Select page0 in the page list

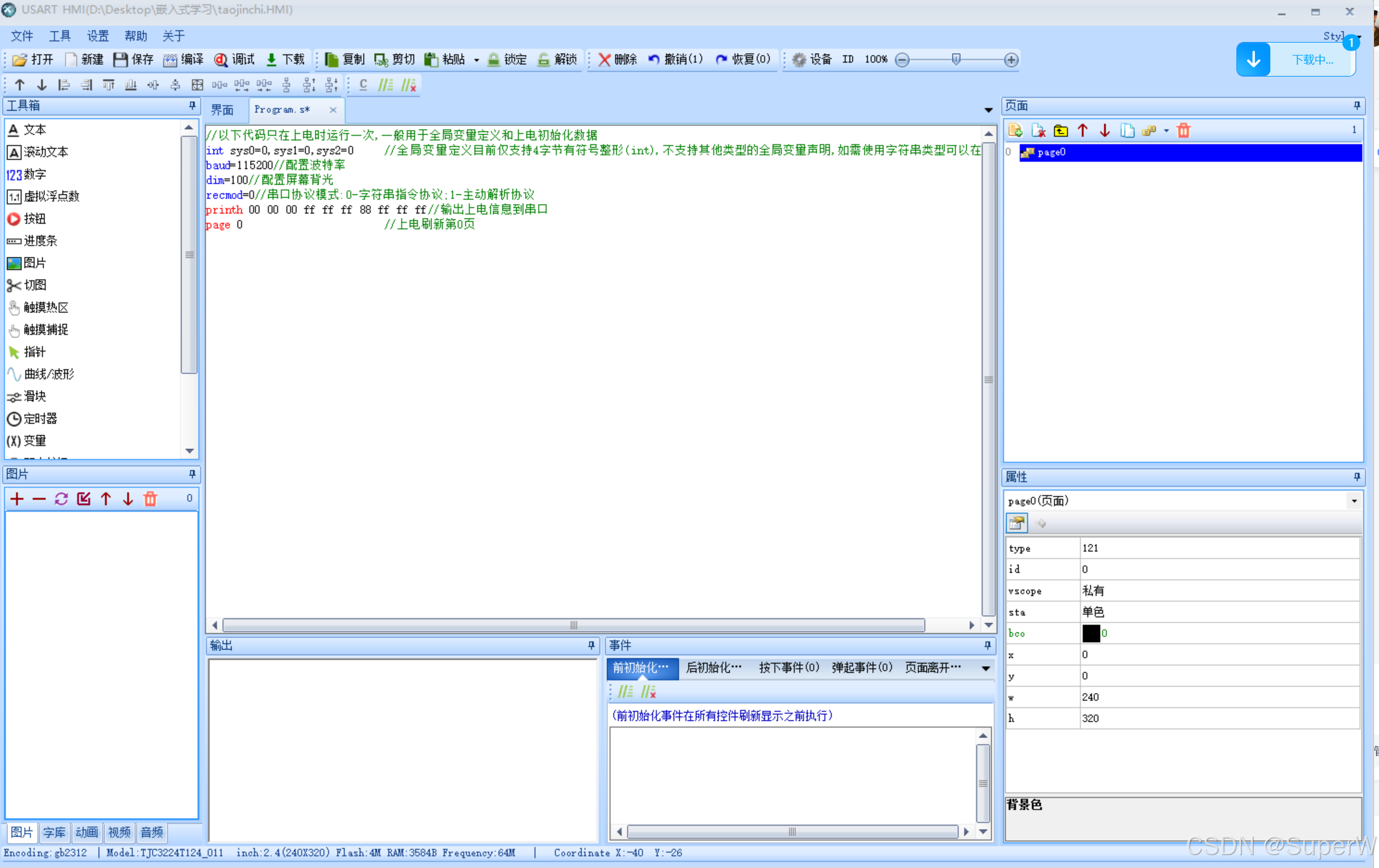pyautogui.click(x=1051, y=152)
